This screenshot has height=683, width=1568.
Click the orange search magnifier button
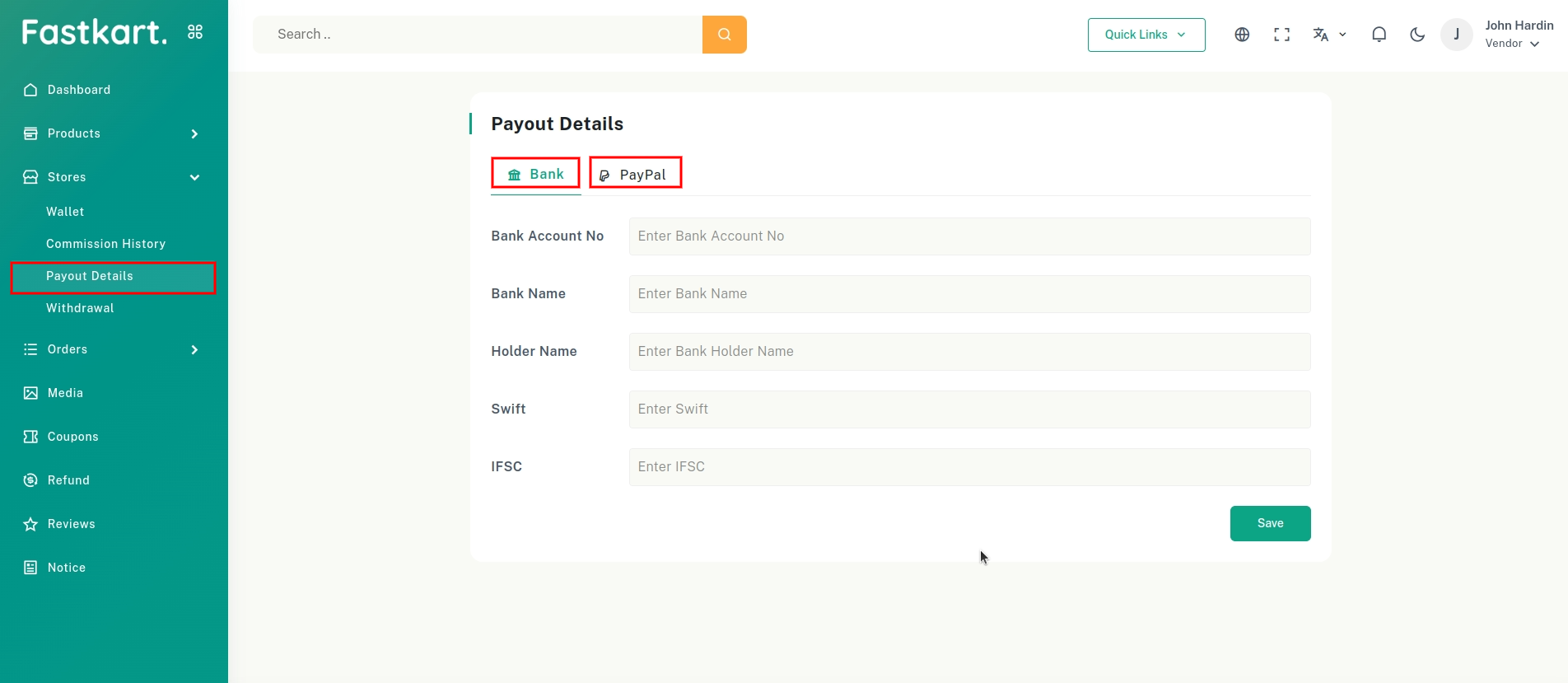pyautogui.click(x=724, y=35)
